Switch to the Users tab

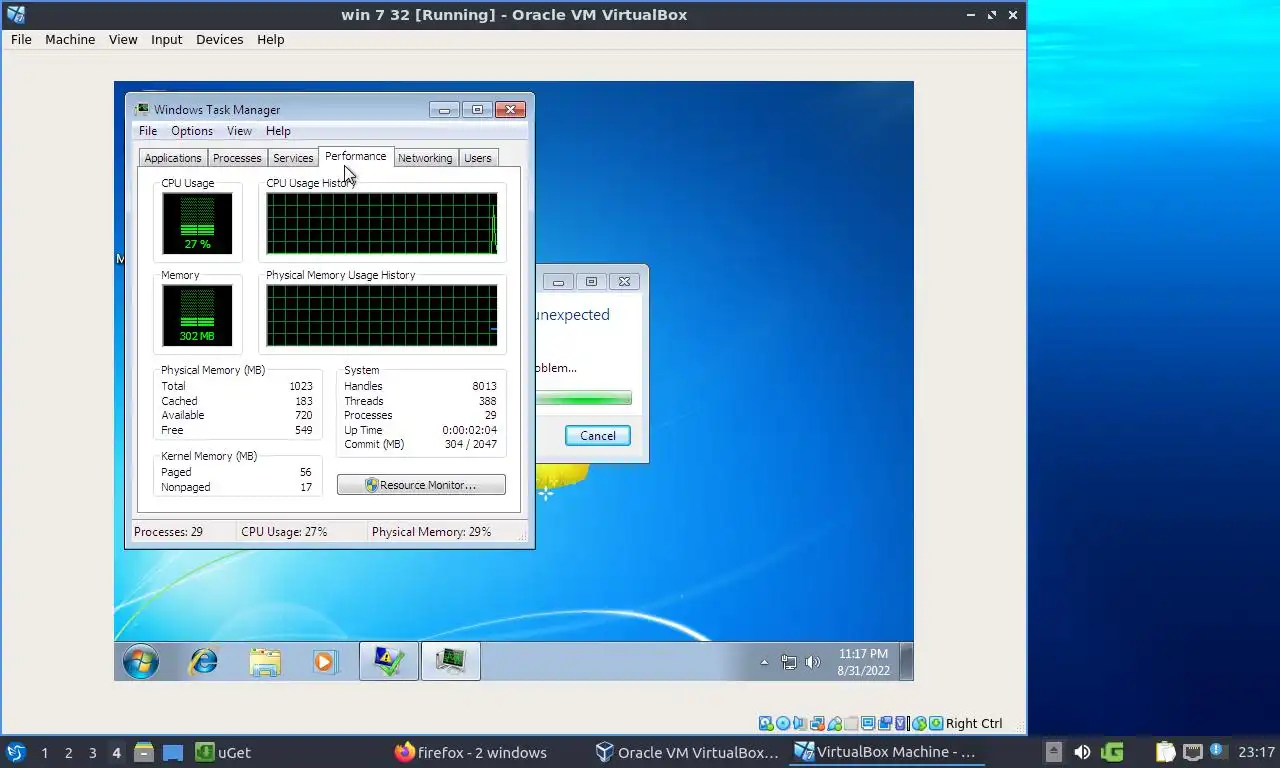coord(478,158)
